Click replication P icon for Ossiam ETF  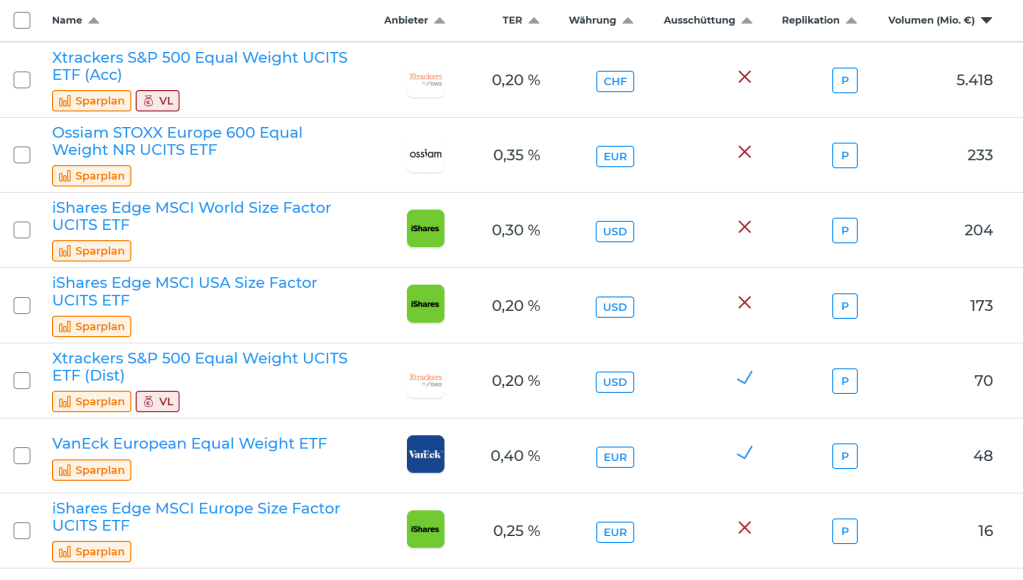pos(844,156)
